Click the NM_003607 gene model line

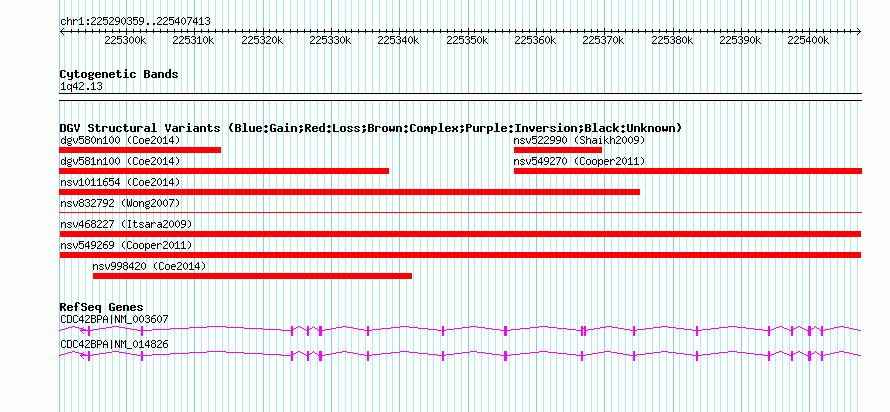tap(460, 330)
